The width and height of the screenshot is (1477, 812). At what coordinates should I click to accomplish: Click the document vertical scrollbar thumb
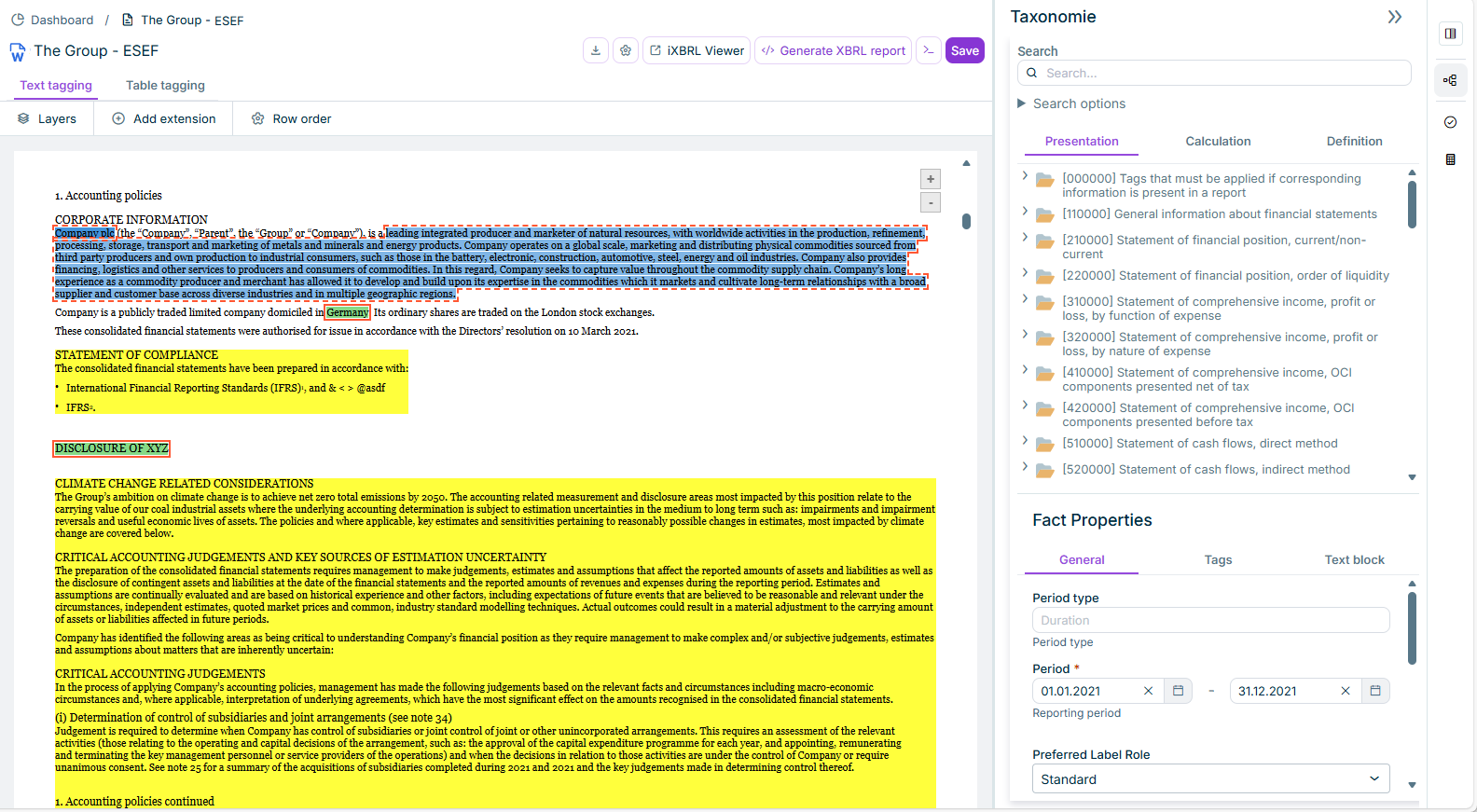point(966,221)
